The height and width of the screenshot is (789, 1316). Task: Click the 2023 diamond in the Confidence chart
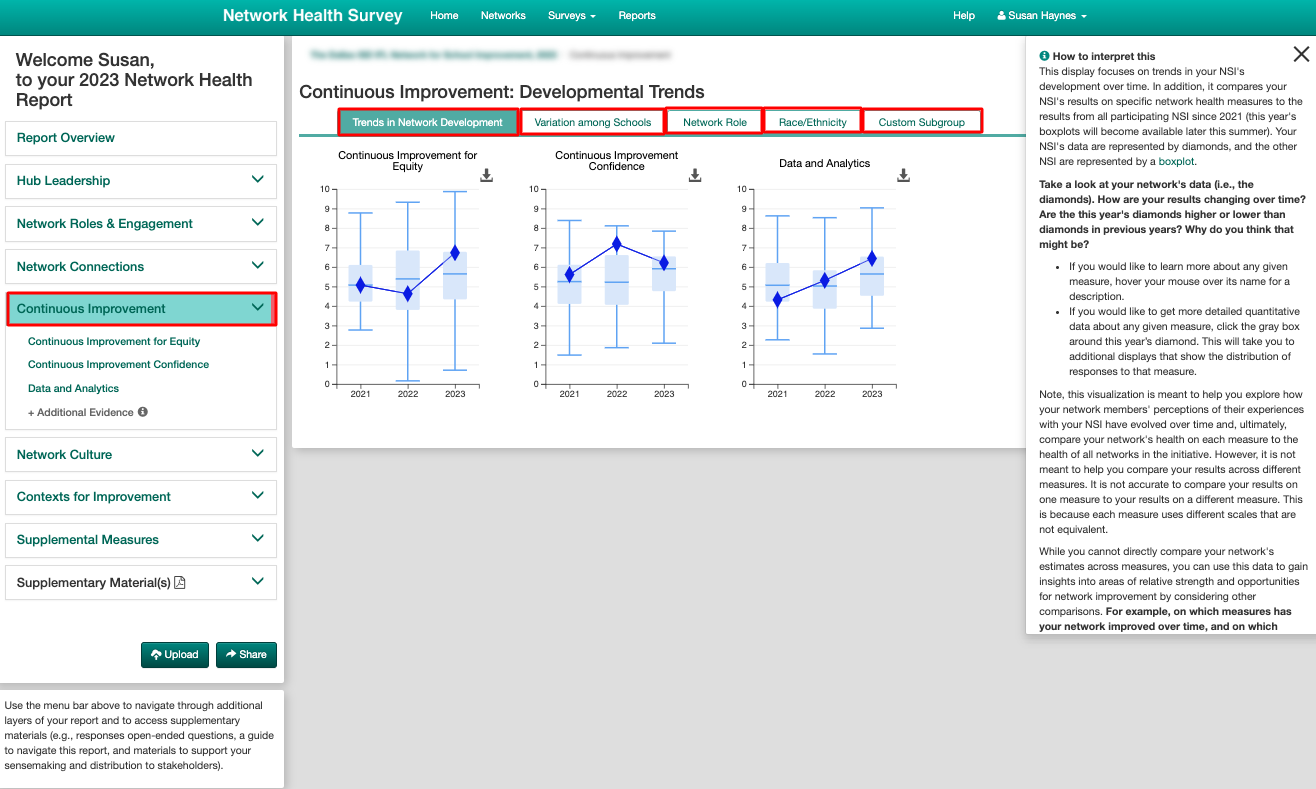[664, 263]
